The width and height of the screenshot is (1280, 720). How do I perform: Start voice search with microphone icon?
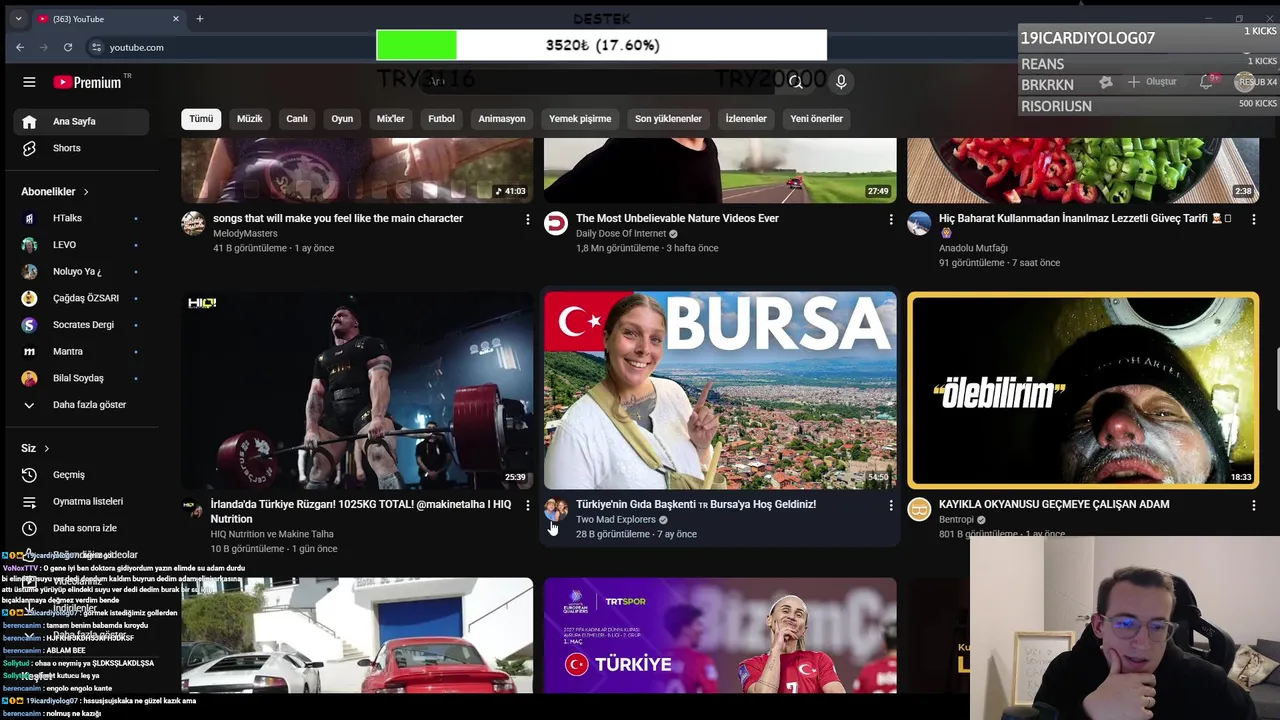pos(841,82)
